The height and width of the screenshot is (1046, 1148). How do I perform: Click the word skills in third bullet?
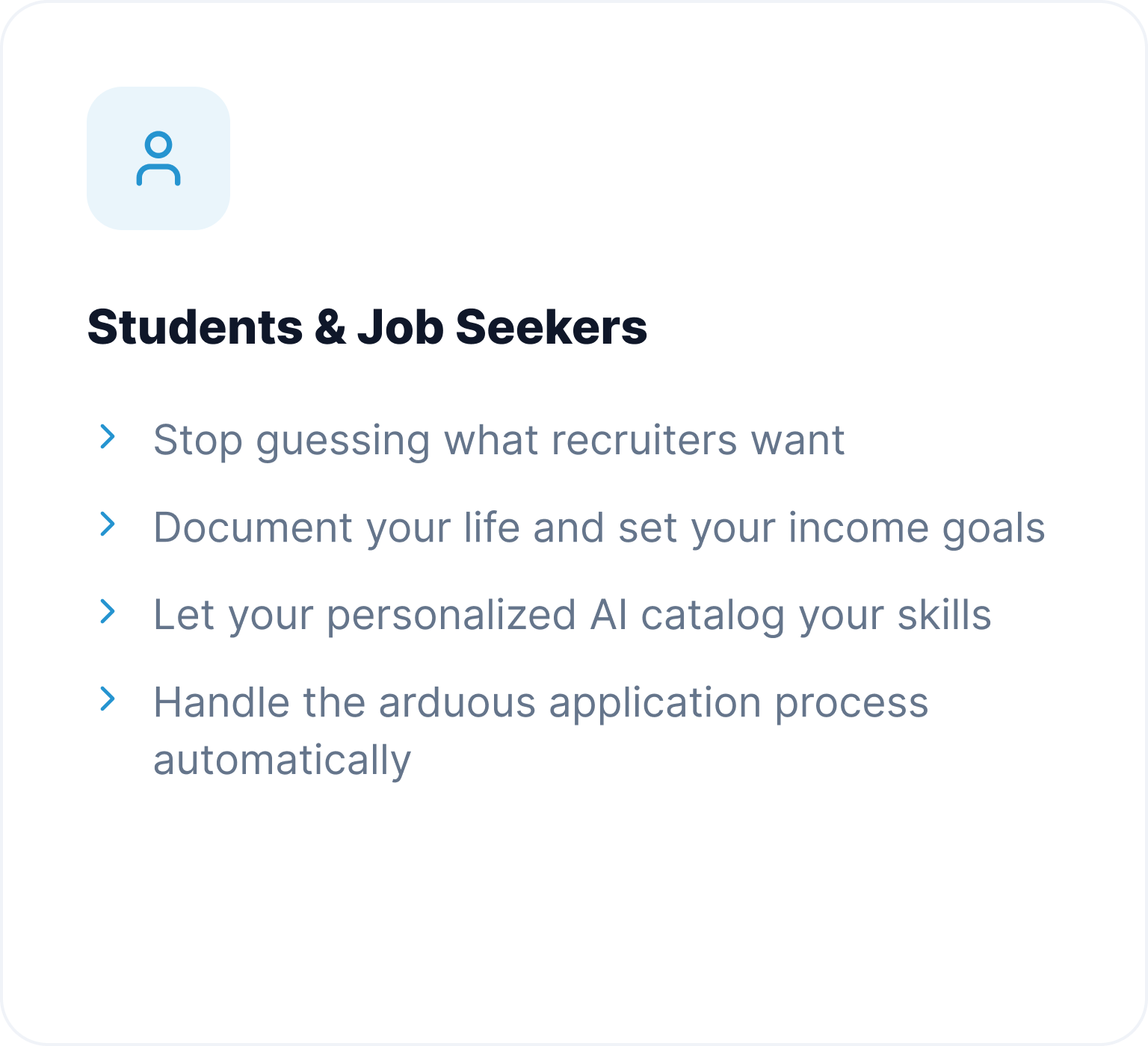(x=944, y=615)
